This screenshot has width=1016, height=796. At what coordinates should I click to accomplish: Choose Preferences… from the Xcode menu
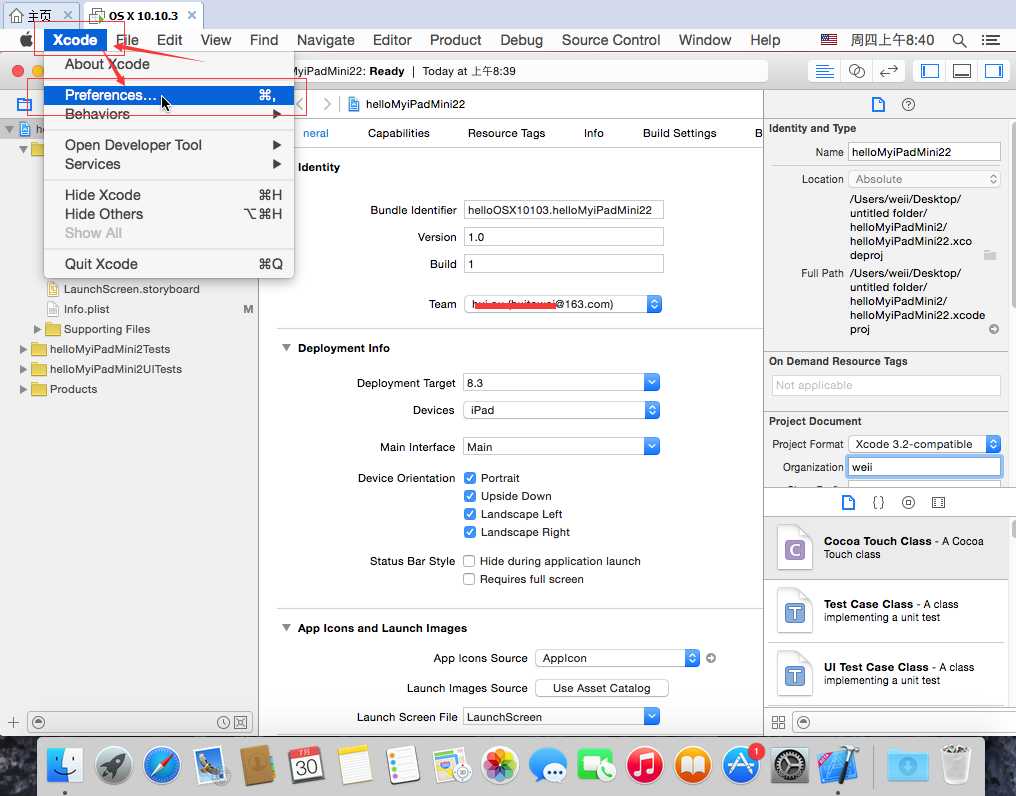tap(168, 95)
